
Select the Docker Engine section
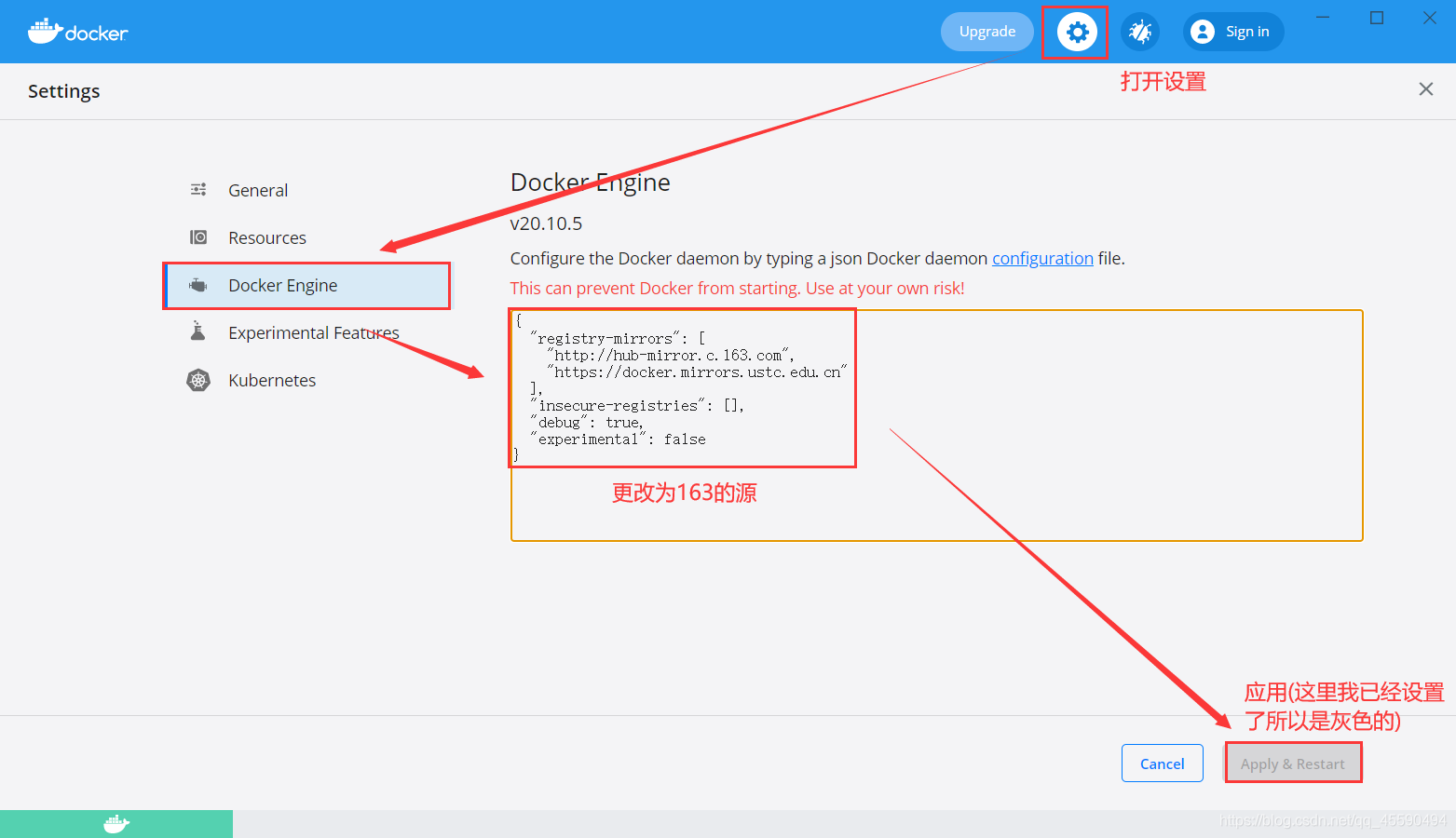point(307,285)
